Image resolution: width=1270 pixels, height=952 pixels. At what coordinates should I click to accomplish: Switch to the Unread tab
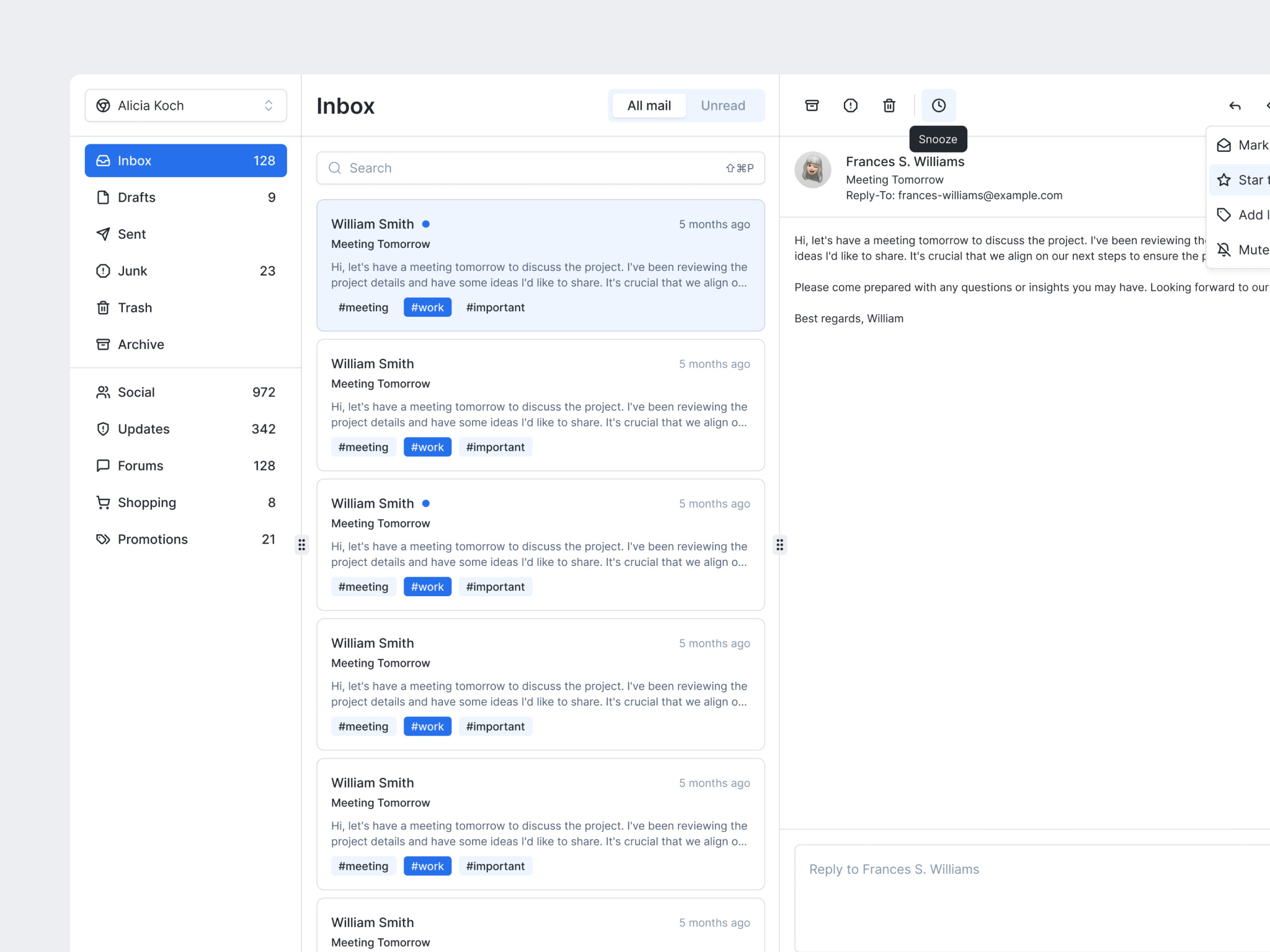(722, 105)
